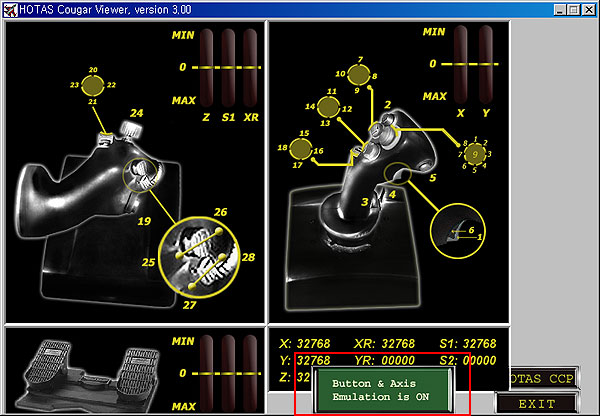Click the X axis indicator bar
This screenshot has height=416, width=600.
point(461,64)
